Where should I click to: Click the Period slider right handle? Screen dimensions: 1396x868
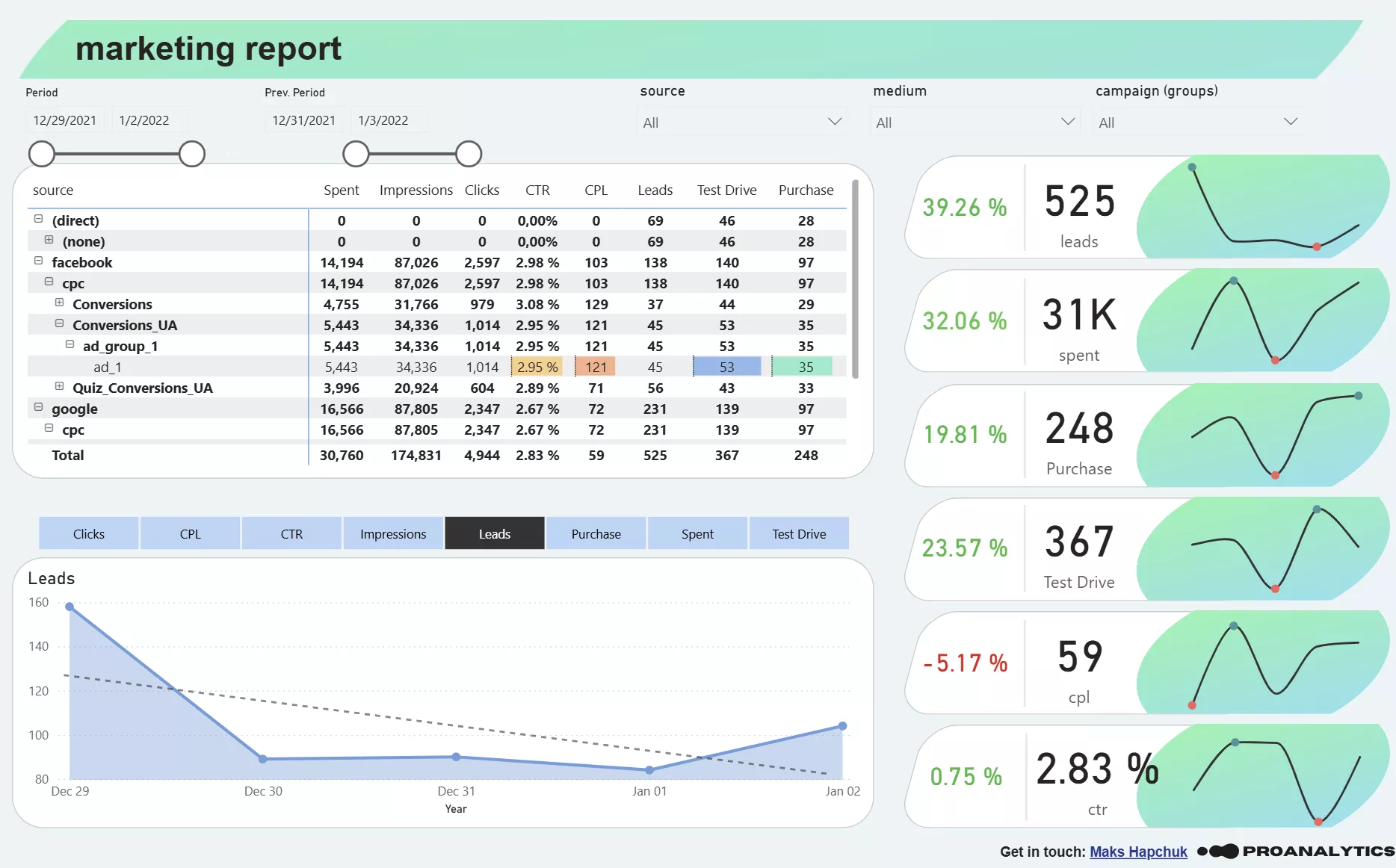click(x=192, y=154)
